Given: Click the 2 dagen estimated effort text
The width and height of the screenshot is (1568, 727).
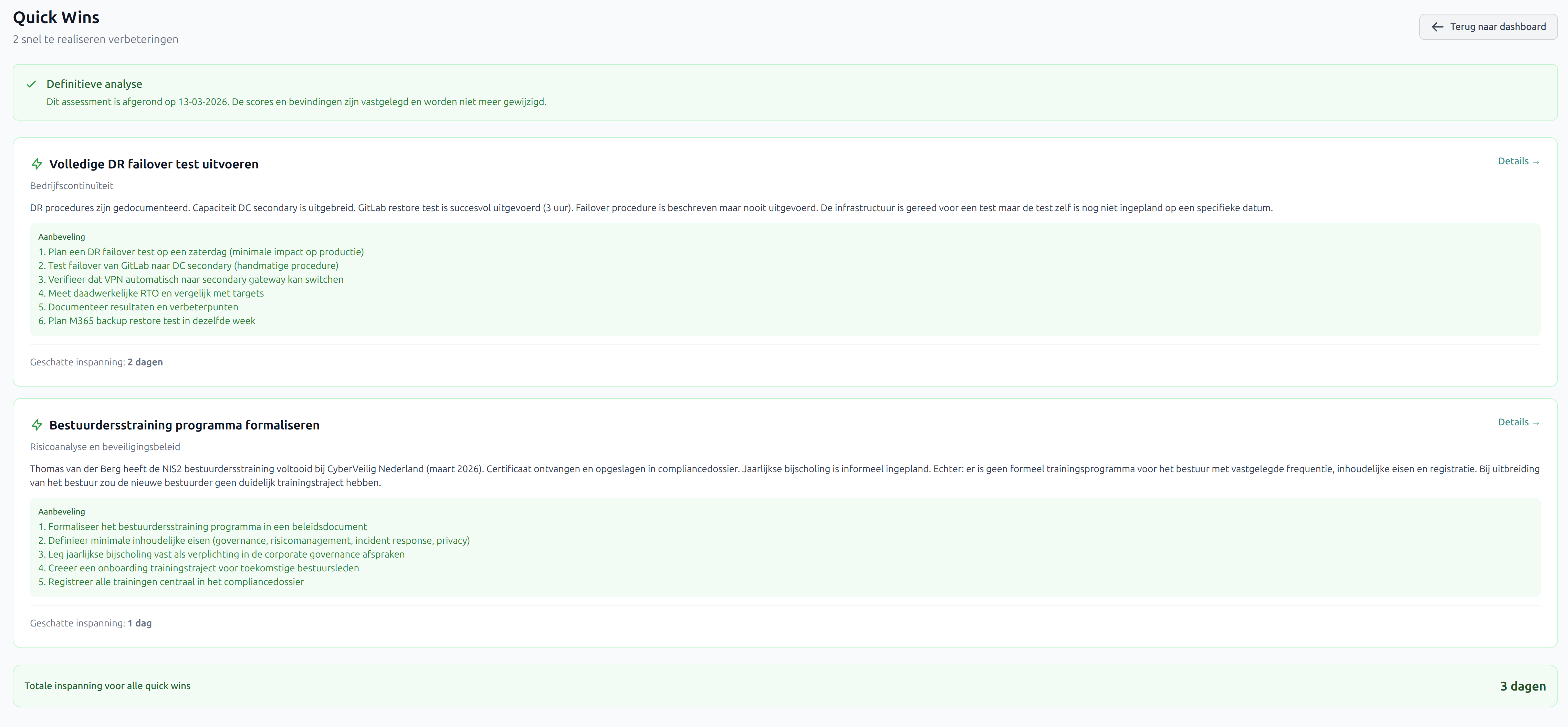Looking at the screenshot, I should click(145, 362).
